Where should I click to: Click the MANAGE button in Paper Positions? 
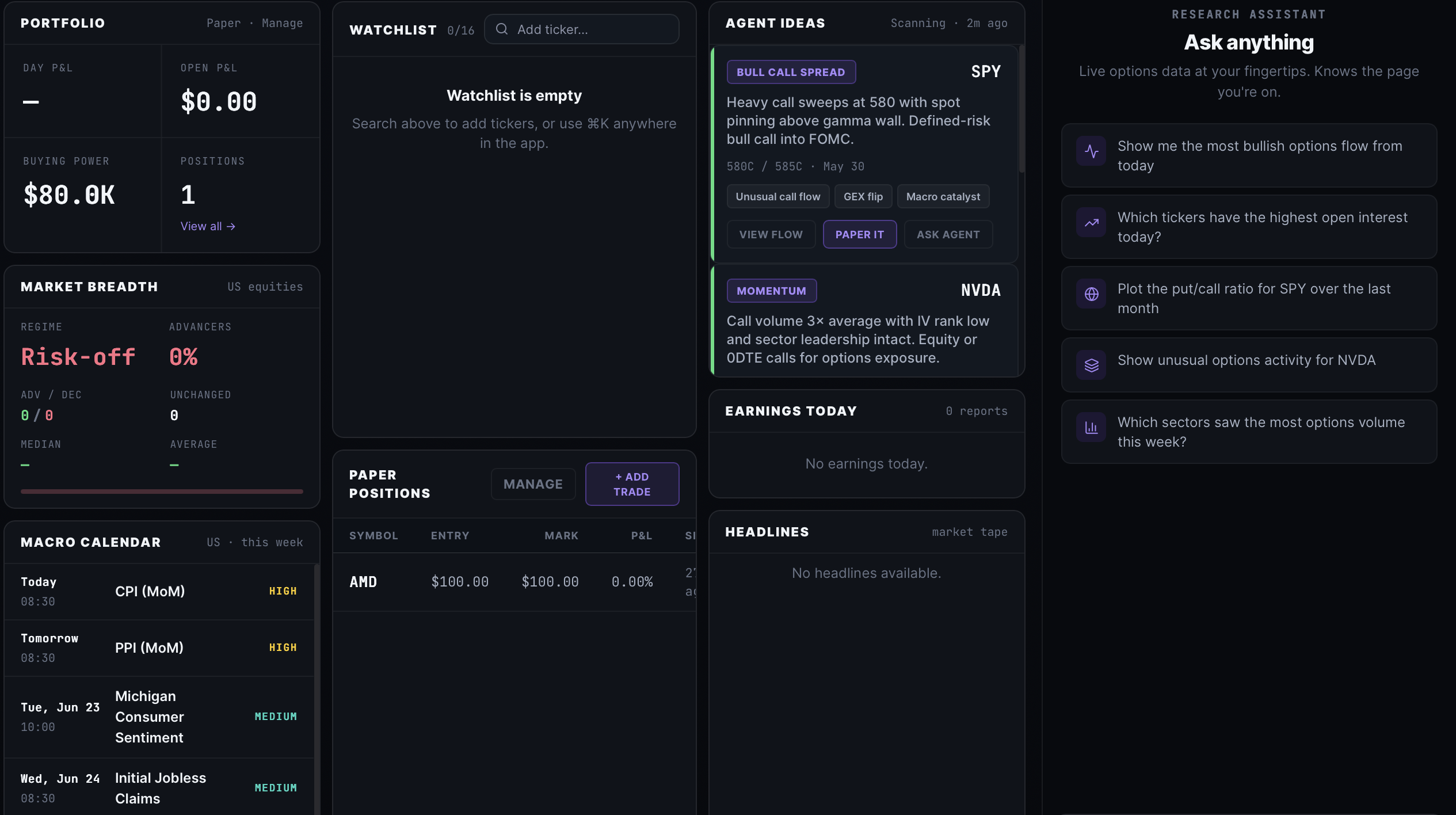[533, 484]
